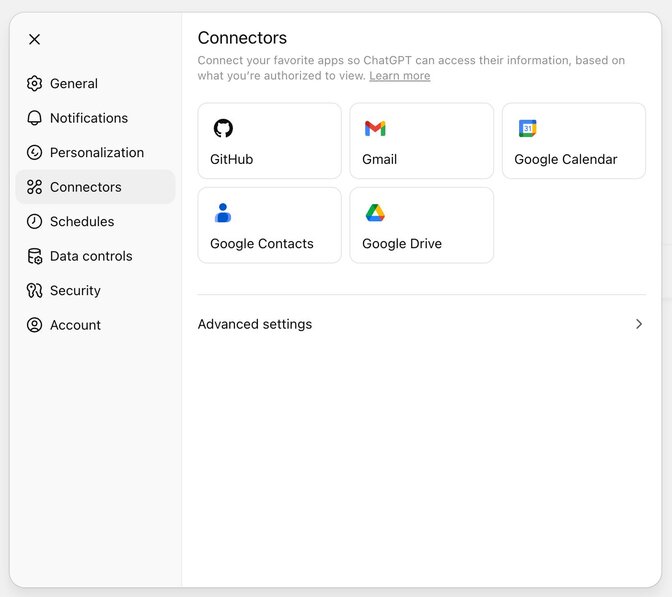Image resolution: width=672 pixels, height=597 pixels.
Task: Open the GitHub connector card label
Action: [231, 159]
